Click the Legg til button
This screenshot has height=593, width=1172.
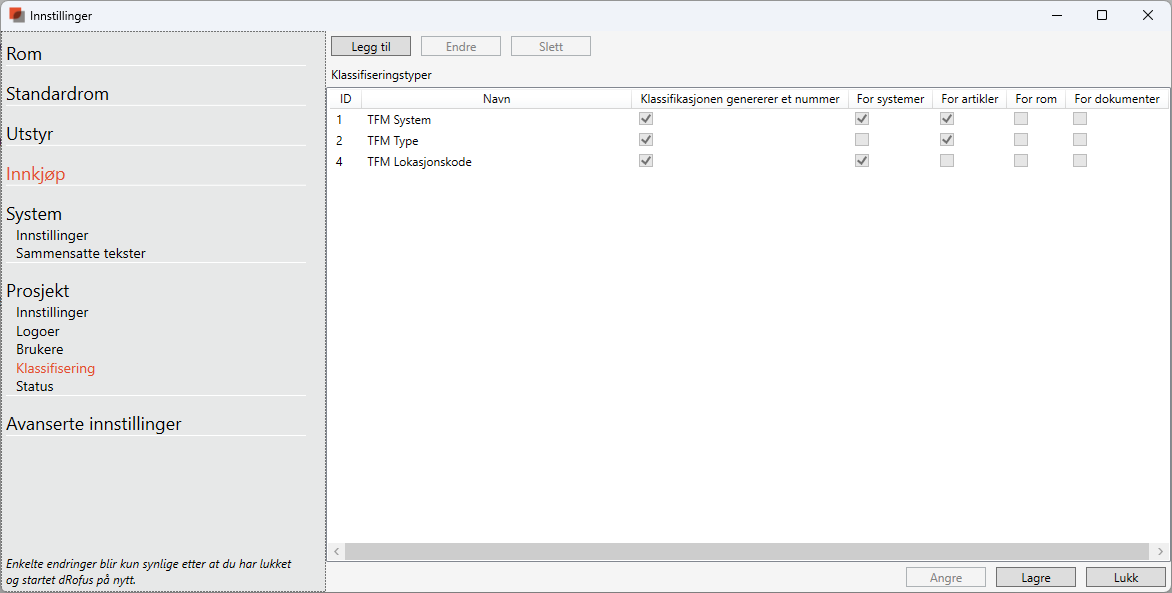point(371,47)
